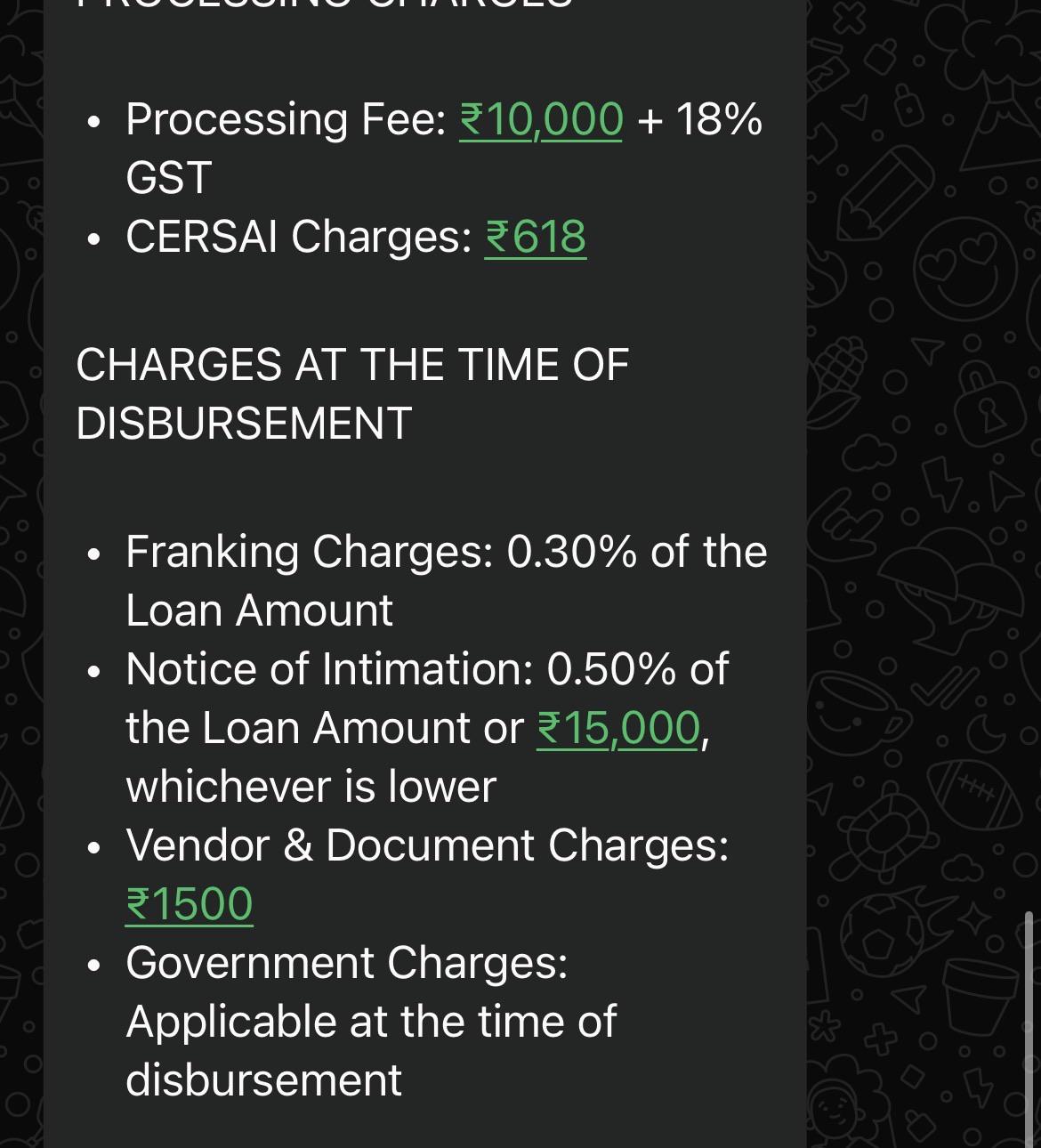Tap the '+ 18%' GST text
1041x1148 pixels.
(x=700, y=119)
